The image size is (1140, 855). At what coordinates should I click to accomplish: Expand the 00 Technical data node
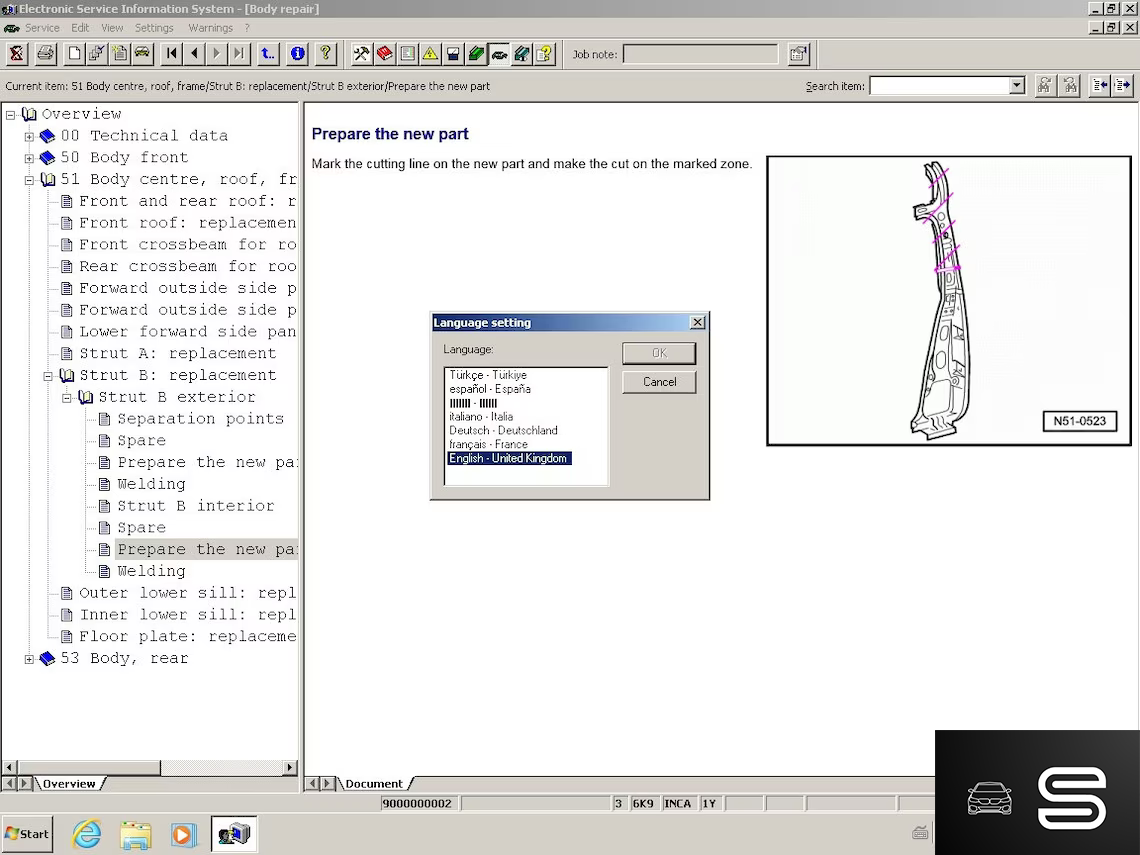pos(29,136)
